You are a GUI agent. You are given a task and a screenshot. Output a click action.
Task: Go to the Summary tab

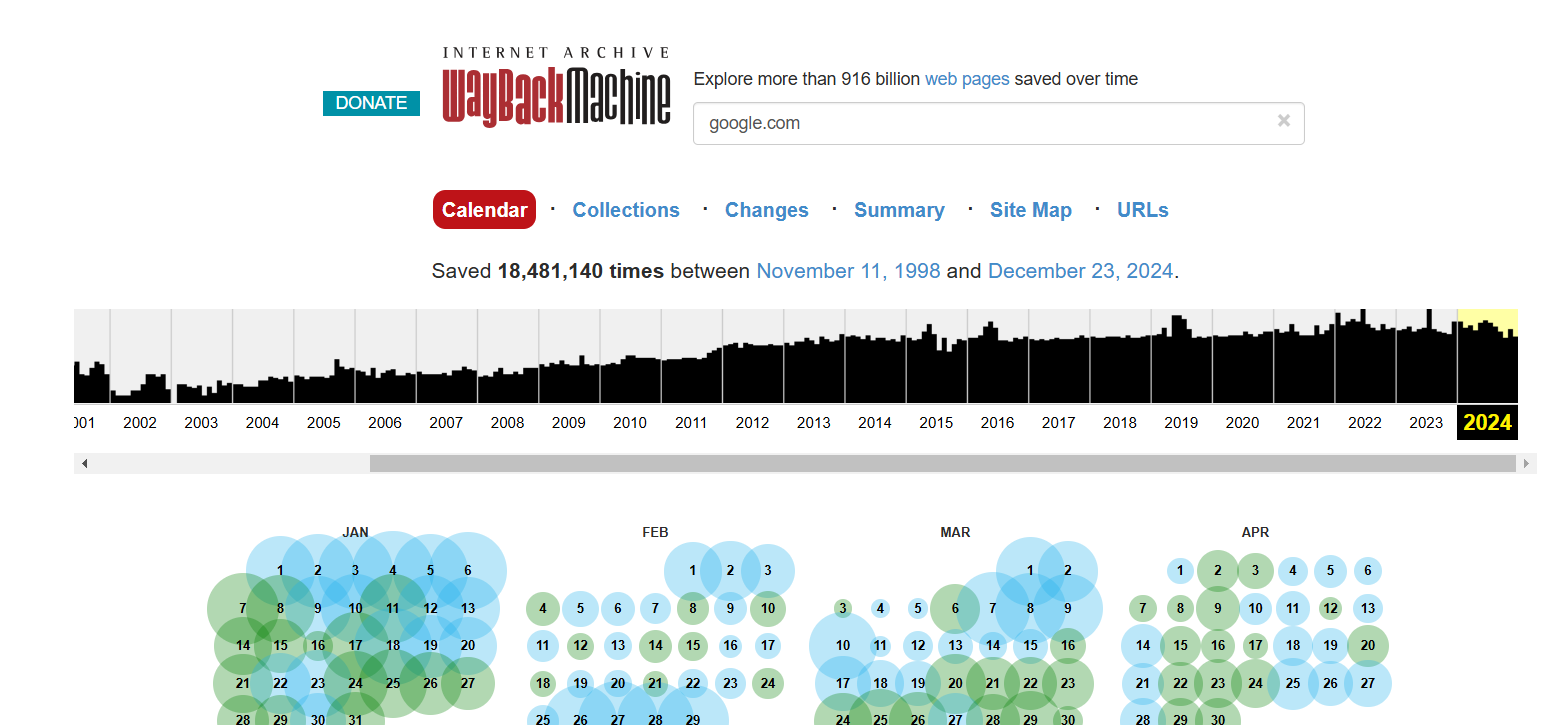tap(898, 210)
